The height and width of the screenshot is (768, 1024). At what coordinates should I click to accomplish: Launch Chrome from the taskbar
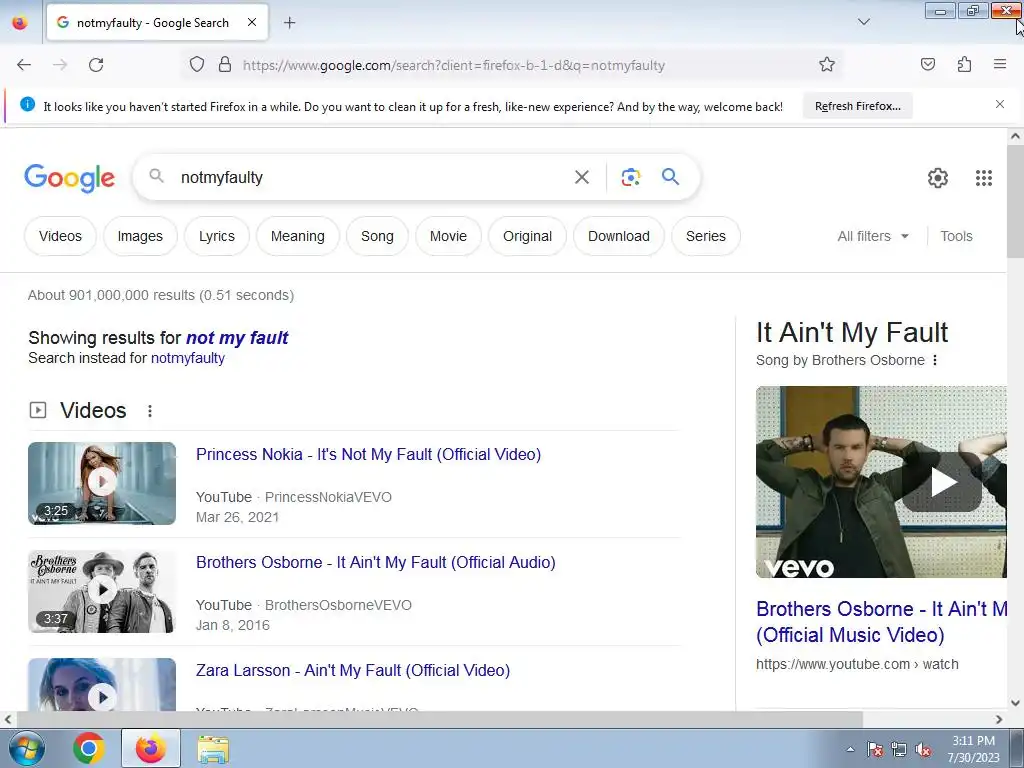tap(89, 748)
